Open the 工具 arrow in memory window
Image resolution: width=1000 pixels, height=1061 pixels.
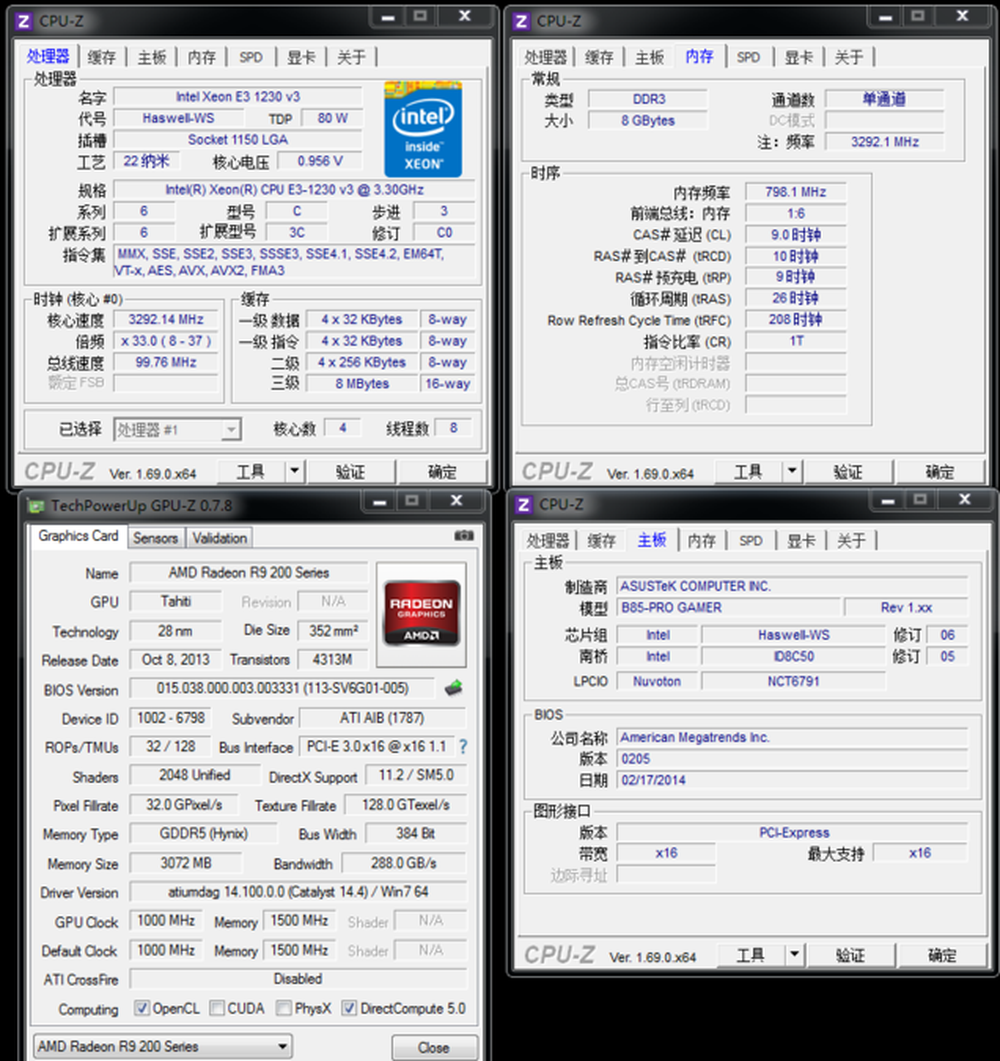tap(792, 471)
